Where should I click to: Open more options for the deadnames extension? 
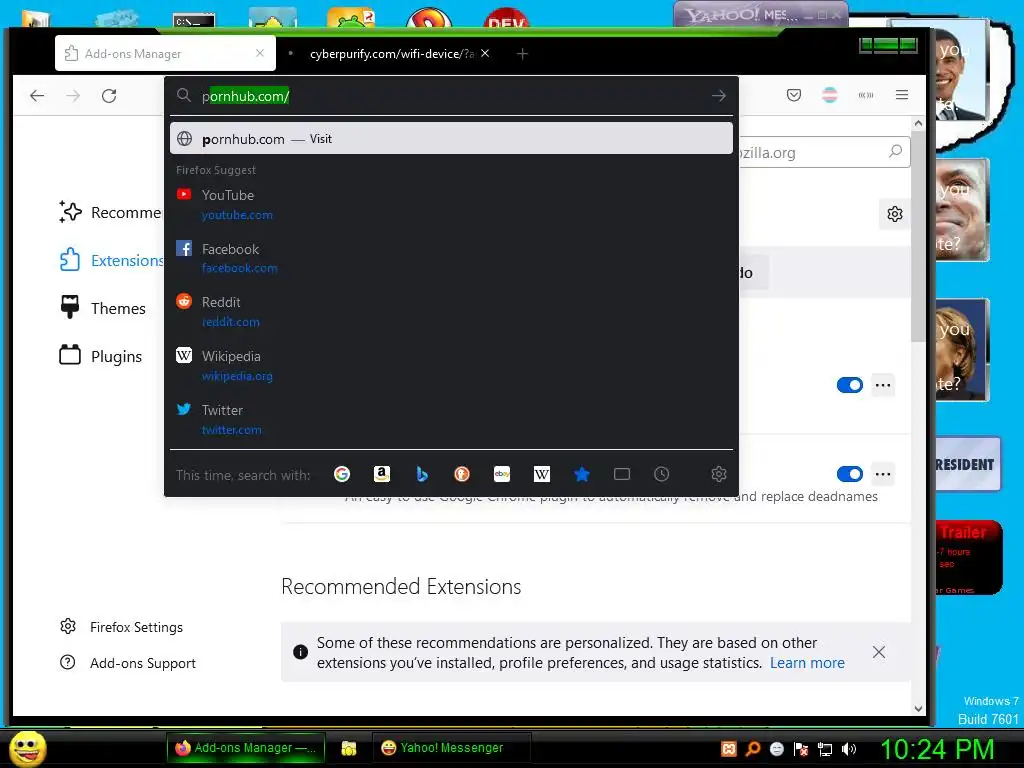click(883, 474)
